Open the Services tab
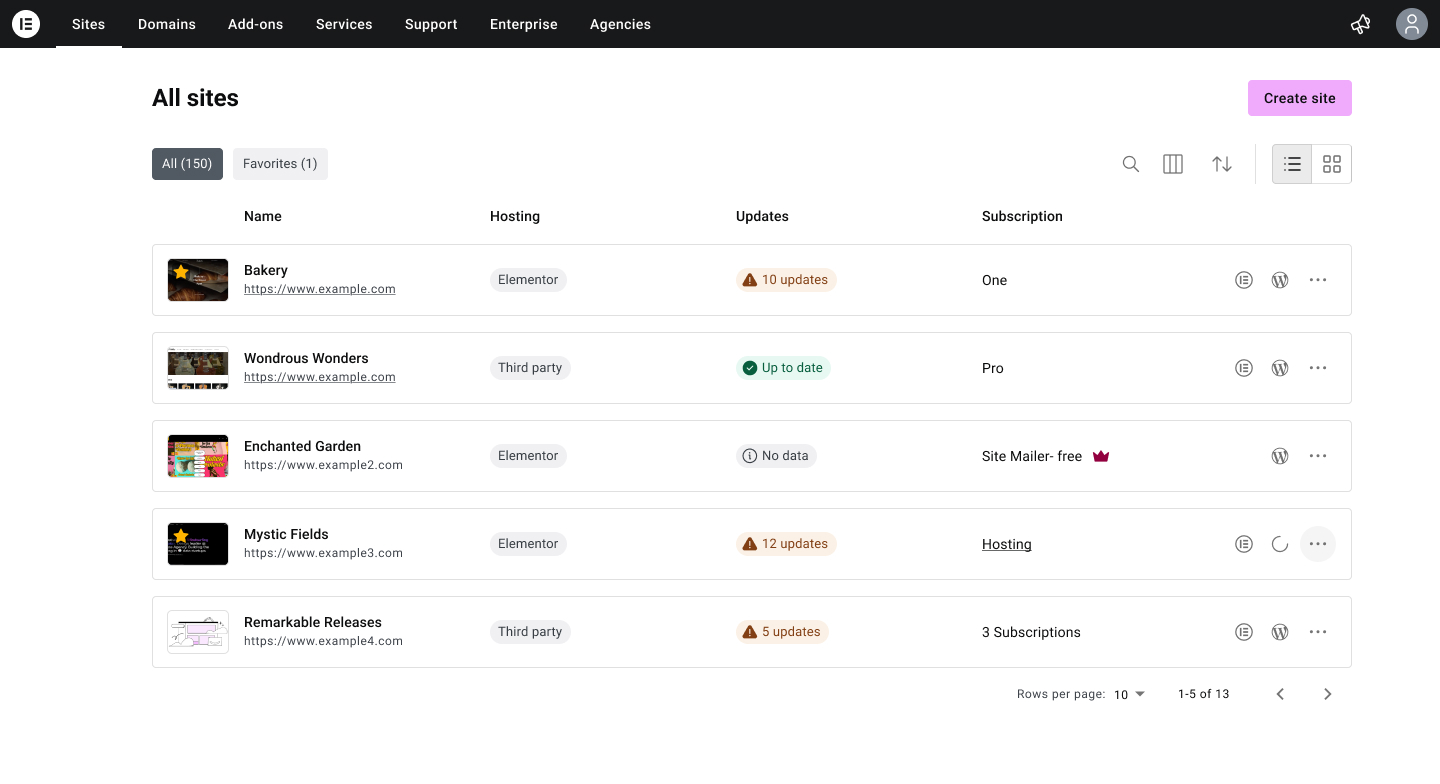Viewport: 1440px width, 784px height. pos(344,24)
